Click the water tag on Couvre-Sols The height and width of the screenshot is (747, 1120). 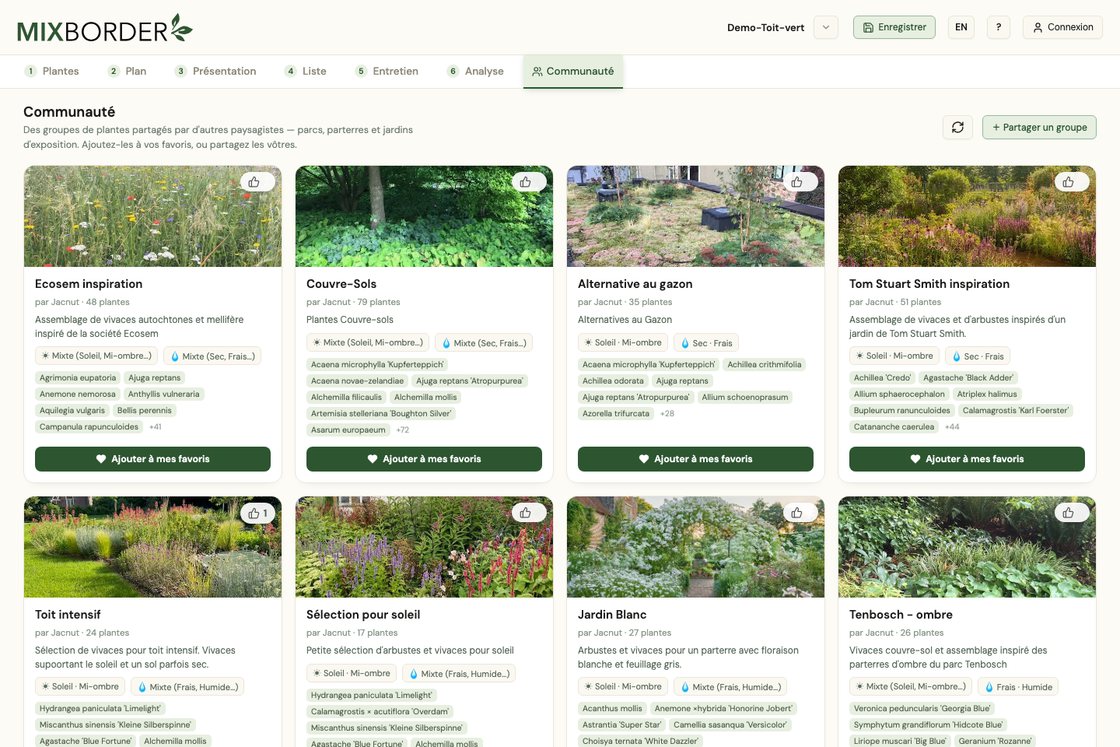(484, 343)
